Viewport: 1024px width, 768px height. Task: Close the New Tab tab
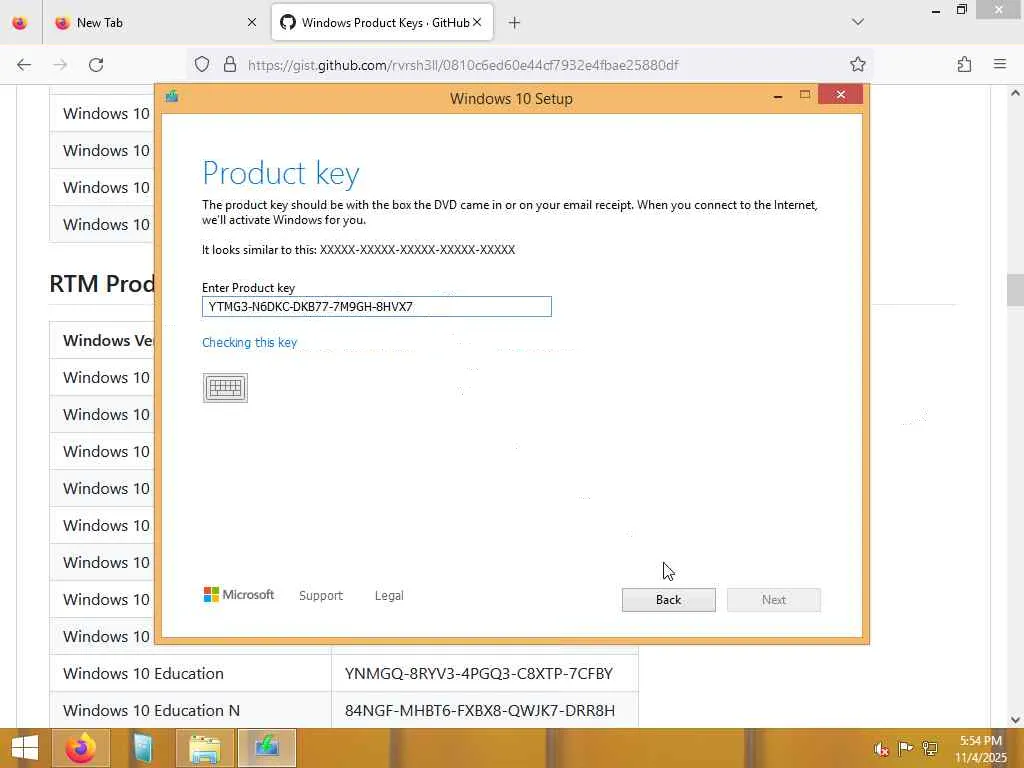click(x=252, y=23)
